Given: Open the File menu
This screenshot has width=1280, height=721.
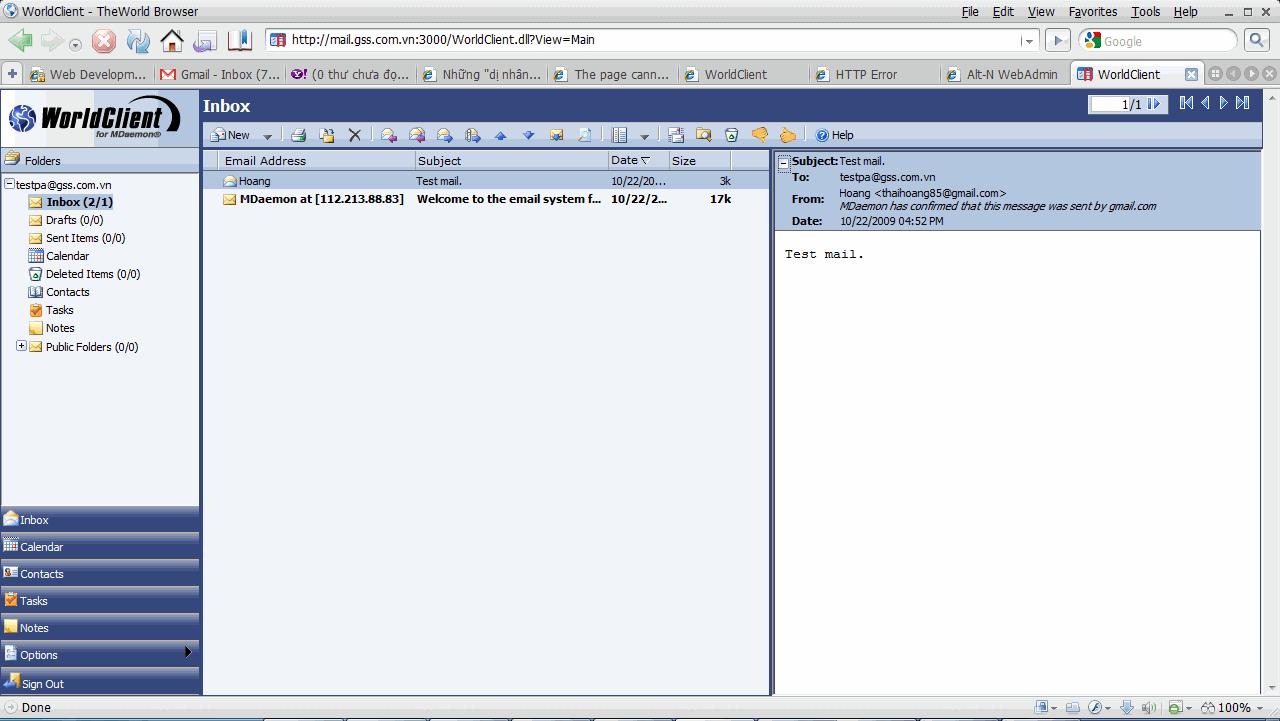Looking at the screenshot, I should tap(970, 12).
